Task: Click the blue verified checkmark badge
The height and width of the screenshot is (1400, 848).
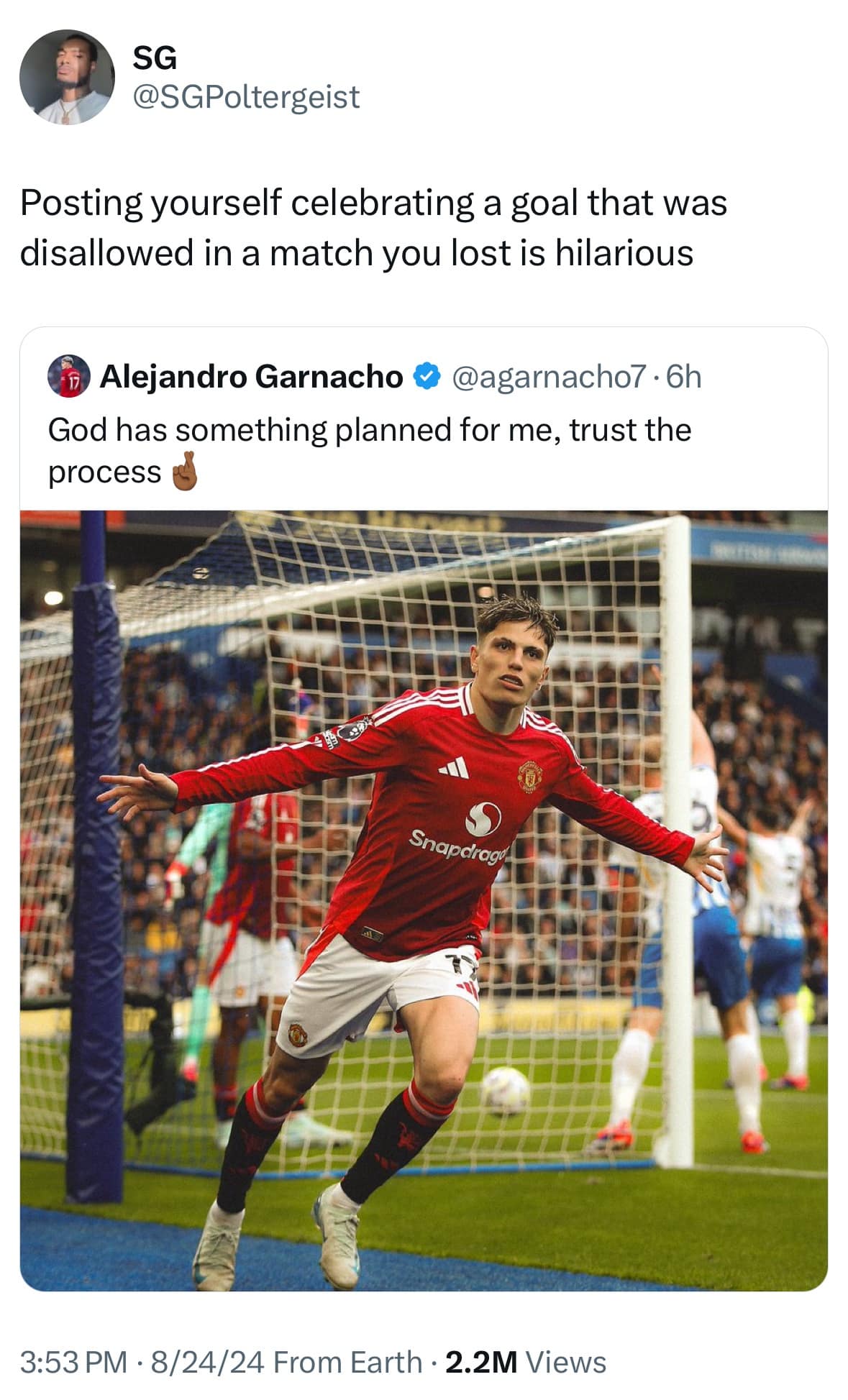Action: pyautogui.click(x=427, y=376)
